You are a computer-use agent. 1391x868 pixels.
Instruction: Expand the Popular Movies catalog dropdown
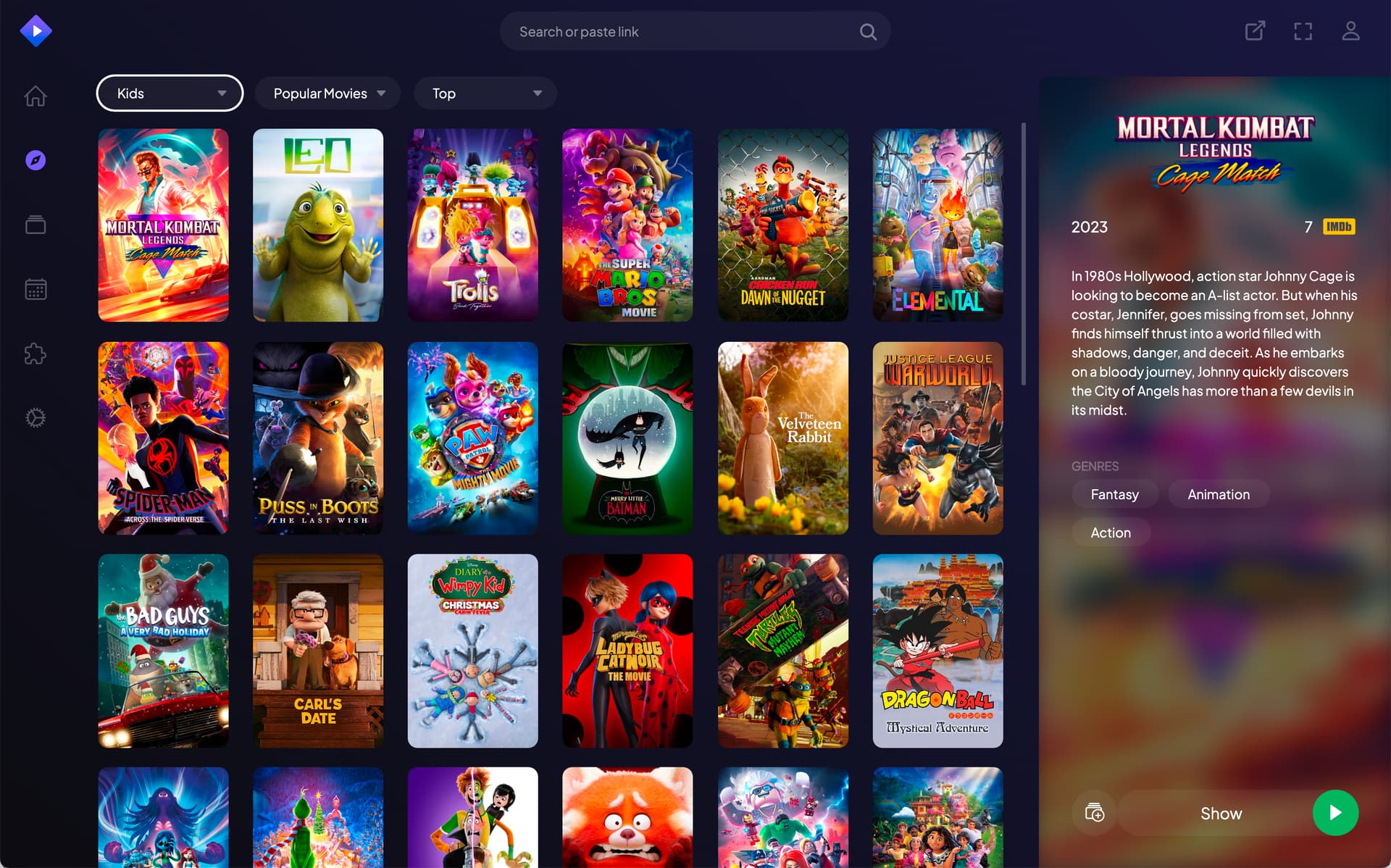[327, 93]
